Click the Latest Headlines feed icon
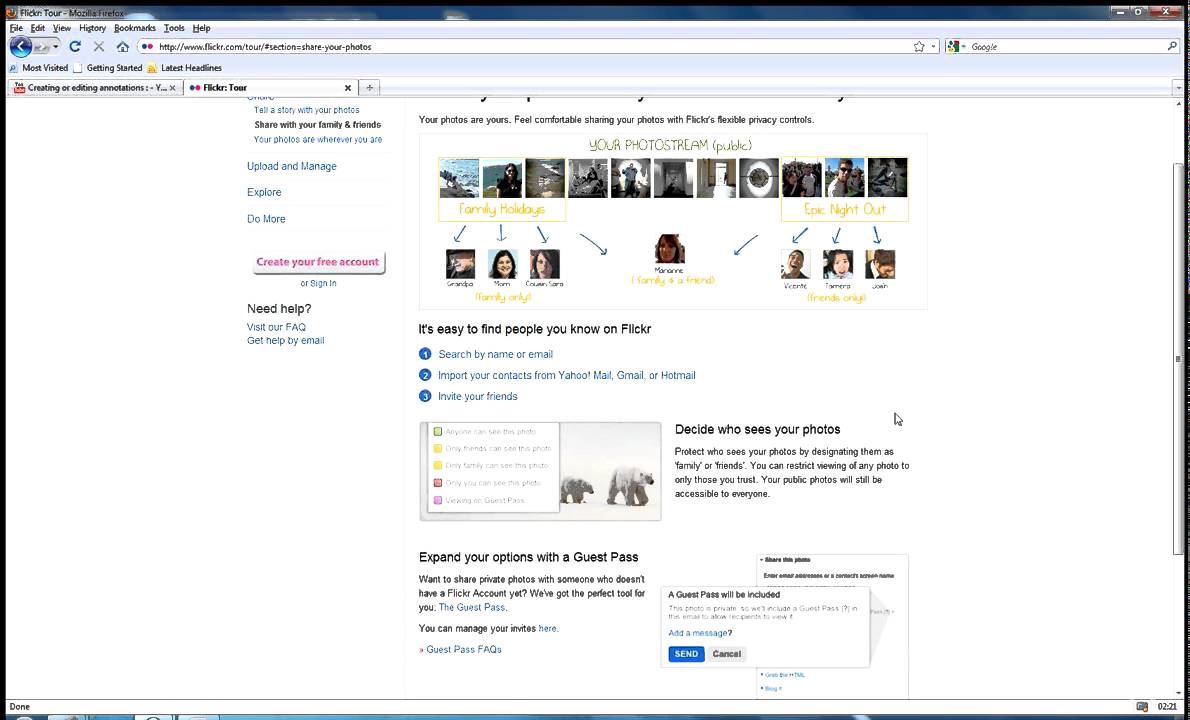This screenshot has height=720, width=1190. 153,68
